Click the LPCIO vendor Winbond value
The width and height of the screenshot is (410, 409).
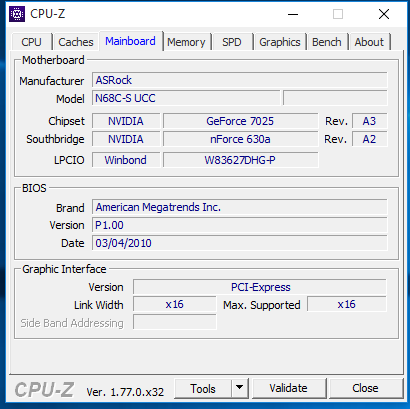click(126, 160)
